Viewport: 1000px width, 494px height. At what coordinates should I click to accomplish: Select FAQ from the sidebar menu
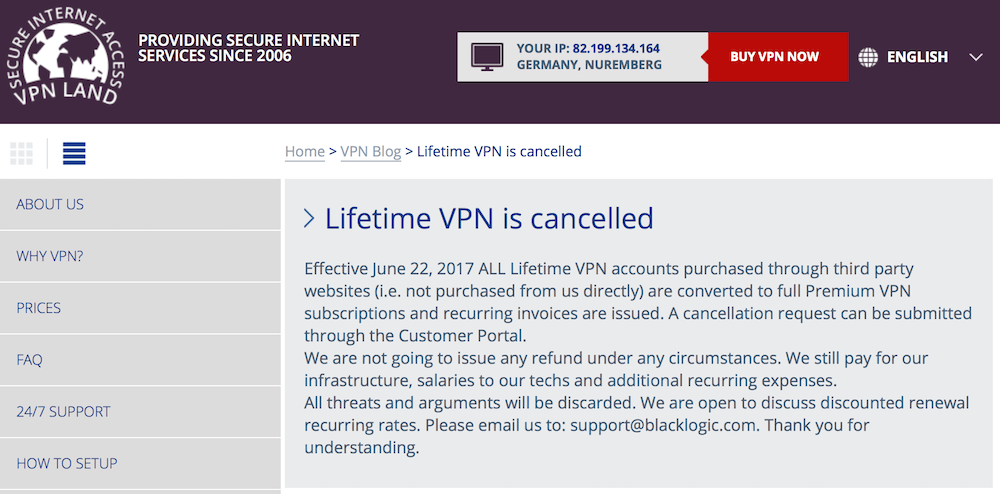coord(29,360)
